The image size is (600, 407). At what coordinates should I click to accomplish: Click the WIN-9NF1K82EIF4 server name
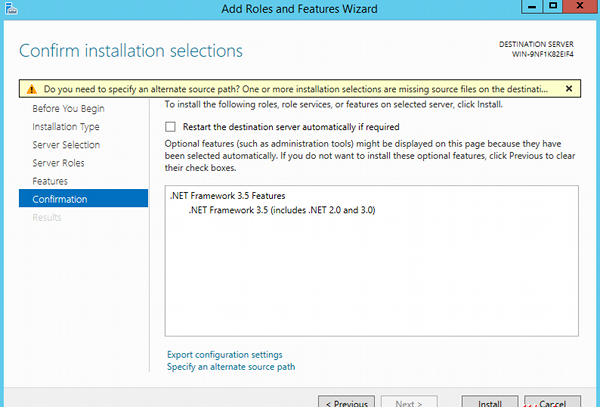point(543,54)
